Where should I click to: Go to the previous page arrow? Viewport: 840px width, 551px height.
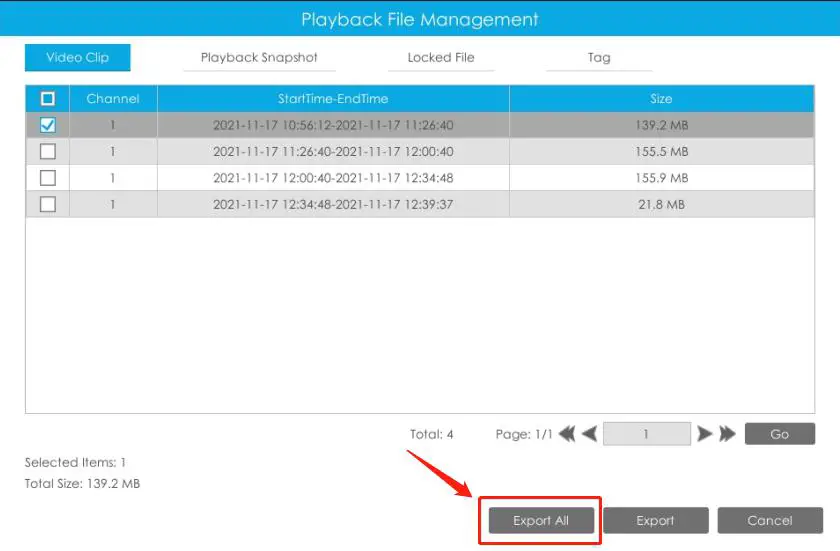click(x=590, y=434)
